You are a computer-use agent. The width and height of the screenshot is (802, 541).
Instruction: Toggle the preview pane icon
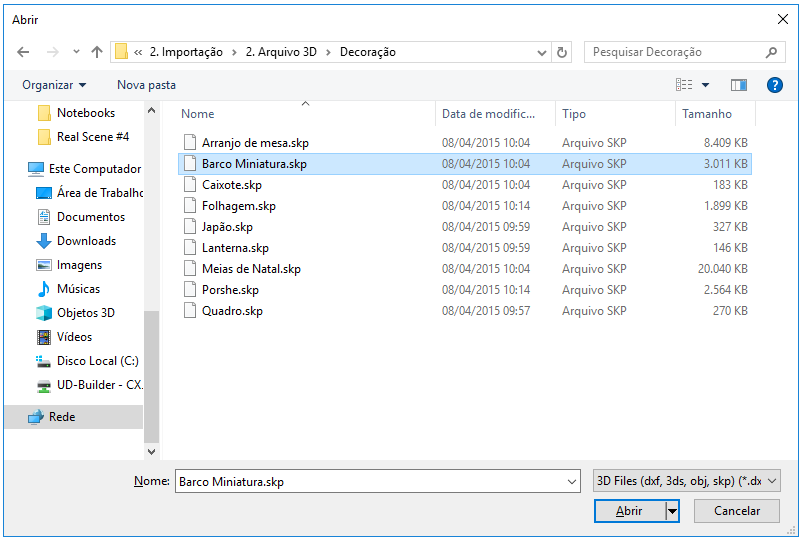(739, 85)
